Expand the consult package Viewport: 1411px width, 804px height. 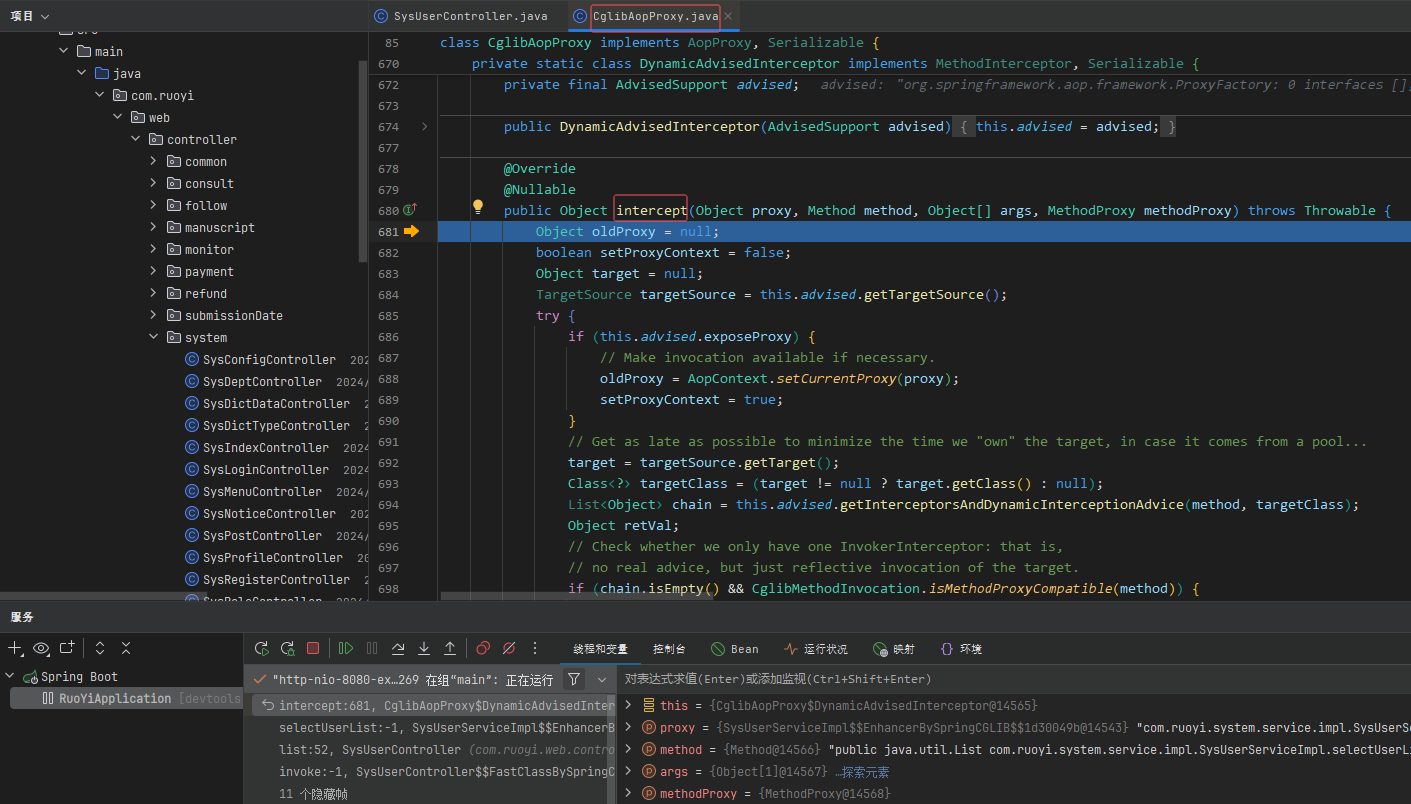click(x=153, y=183)
